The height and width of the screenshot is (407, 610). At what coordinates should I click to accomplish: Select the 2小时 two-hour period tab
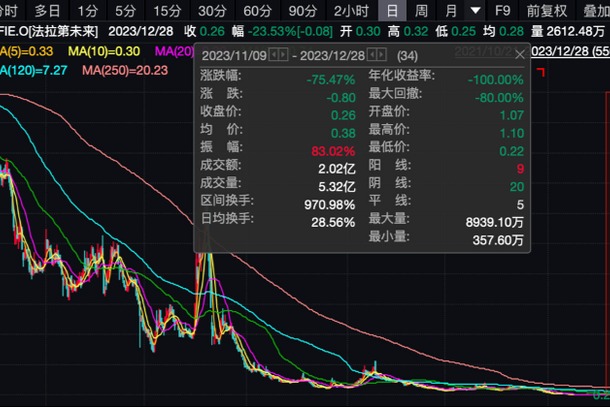[351, 11]
